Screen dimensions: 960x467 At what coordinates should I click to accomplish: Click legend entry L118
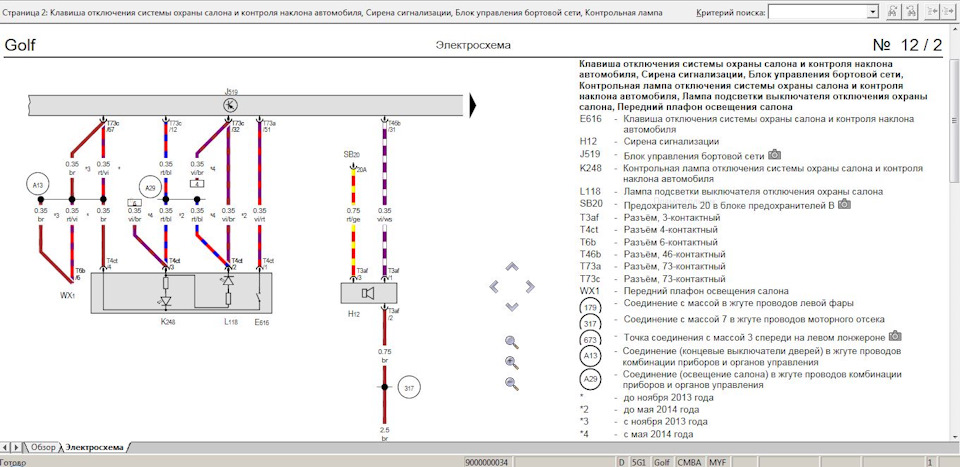tap(732, 191)
